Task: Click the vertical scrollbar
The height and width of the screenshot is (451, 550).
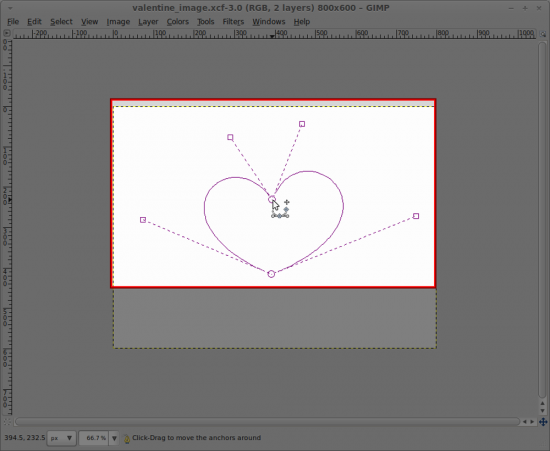Action: click(543, 220)
